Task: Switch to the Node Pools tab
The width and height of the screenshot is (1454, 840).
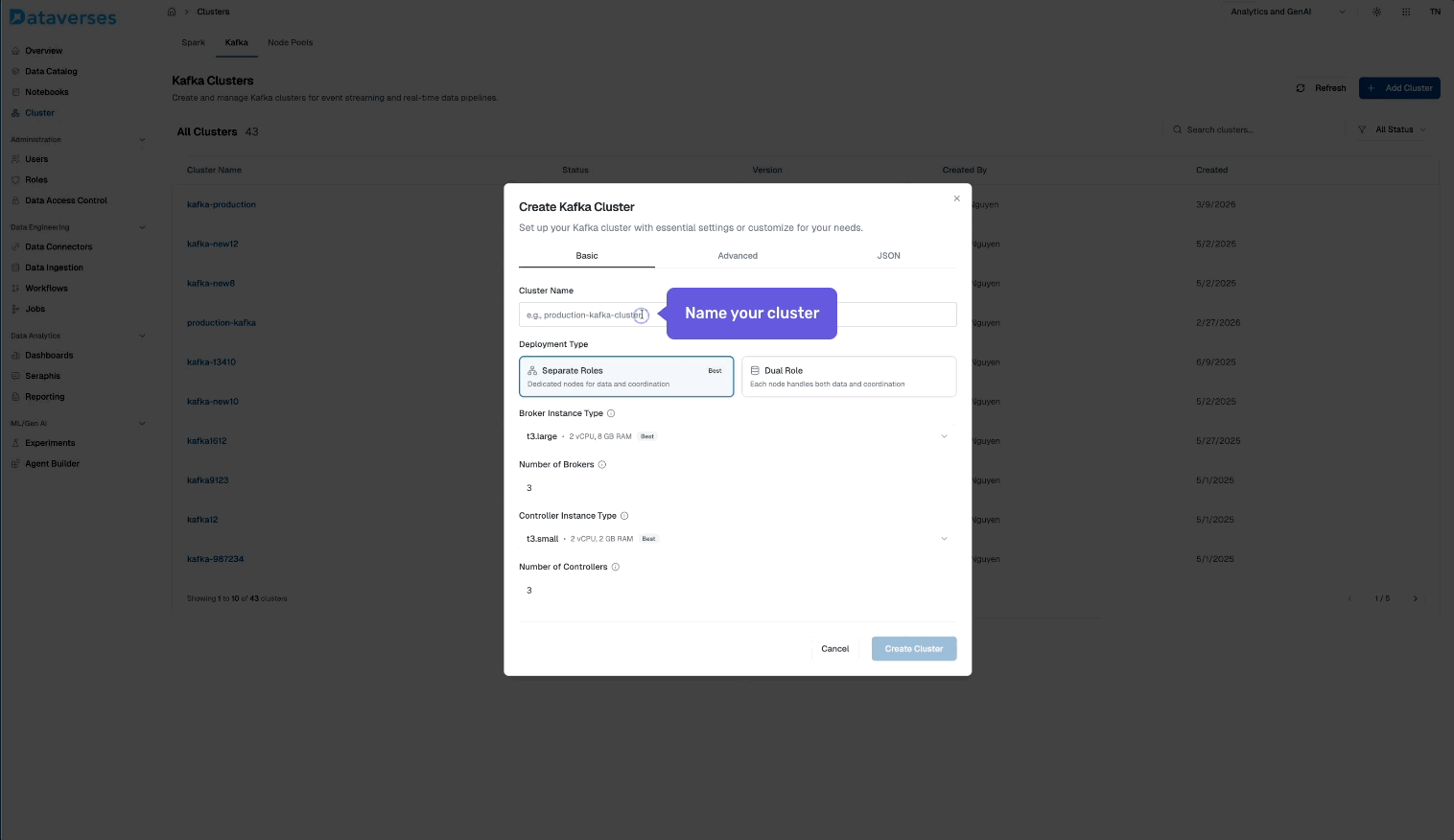Action: [x=291, y=42]
